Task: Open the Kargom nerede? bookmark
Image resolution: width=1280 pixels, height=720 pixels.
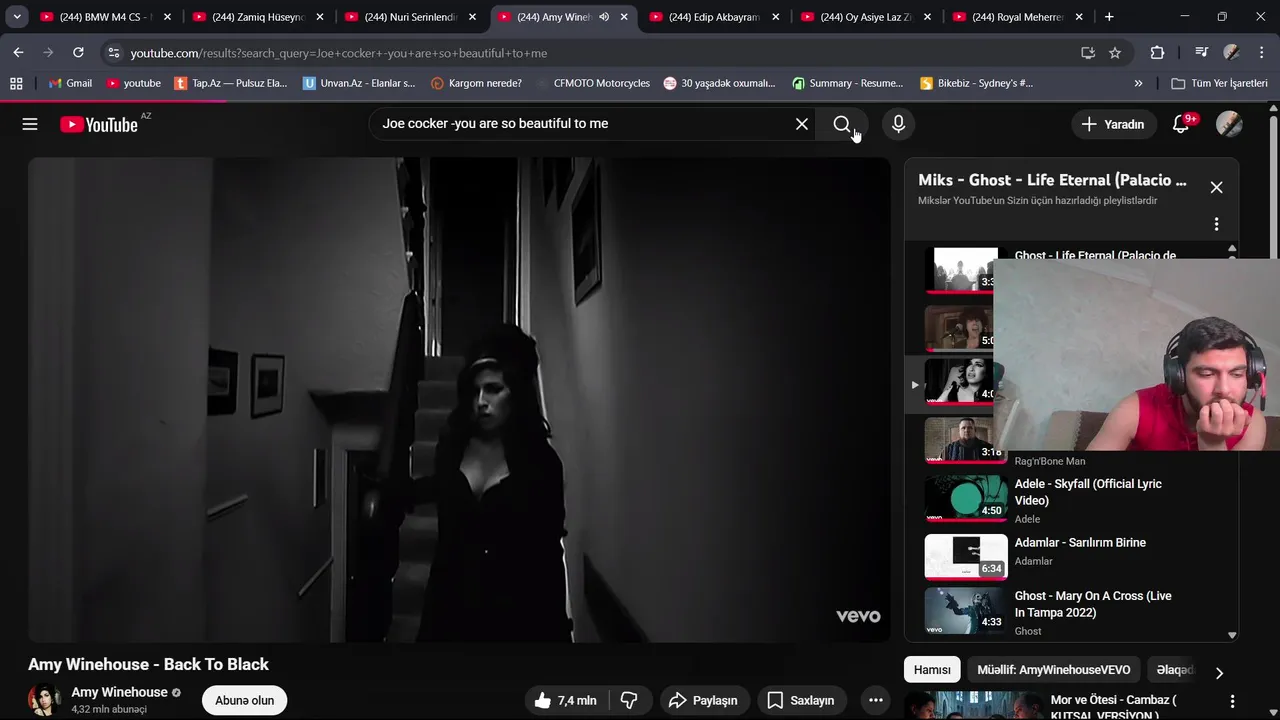Action: (x=476, y=83)
